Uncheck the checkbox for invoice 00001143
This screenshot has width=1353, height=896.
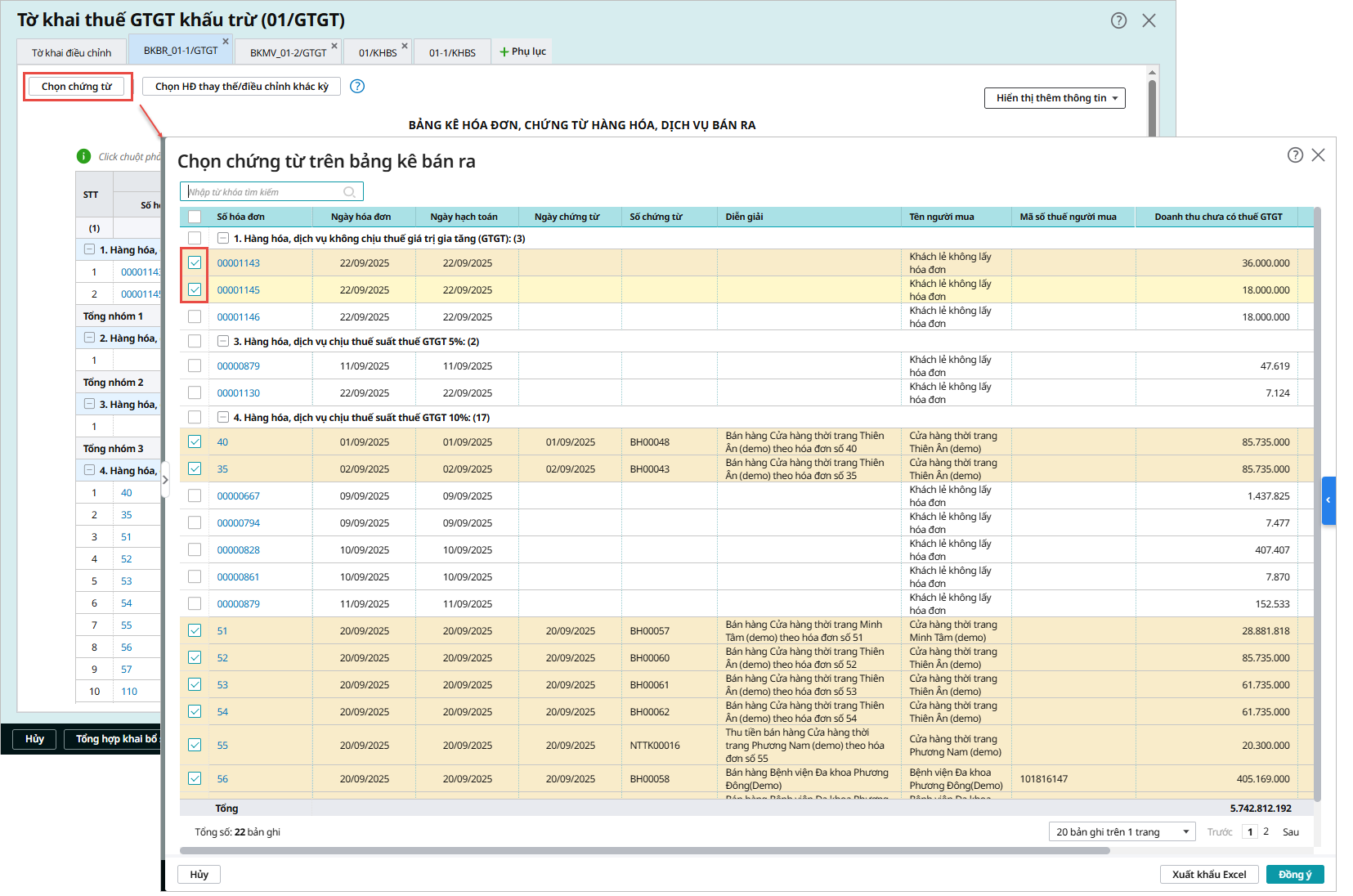195,263
